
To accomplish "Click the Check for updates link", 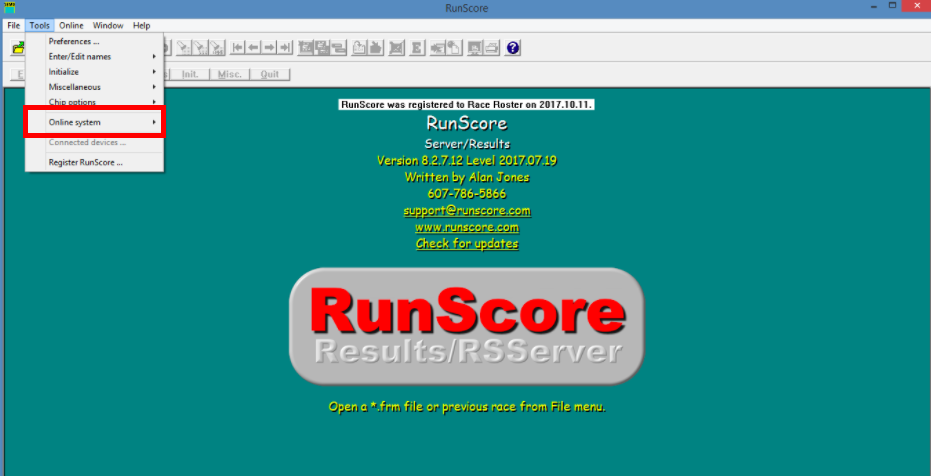I will (466, 244).
